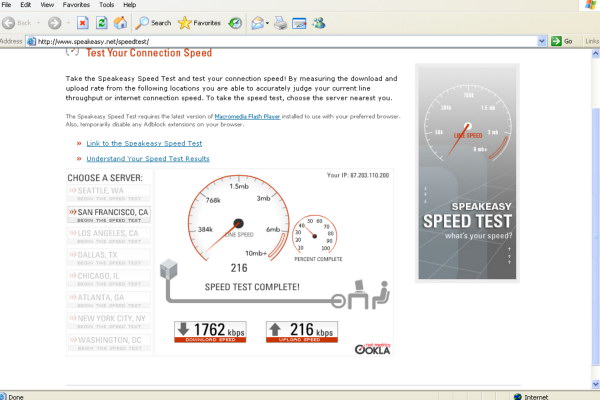Click the page icon in address bar

[31, 41]
